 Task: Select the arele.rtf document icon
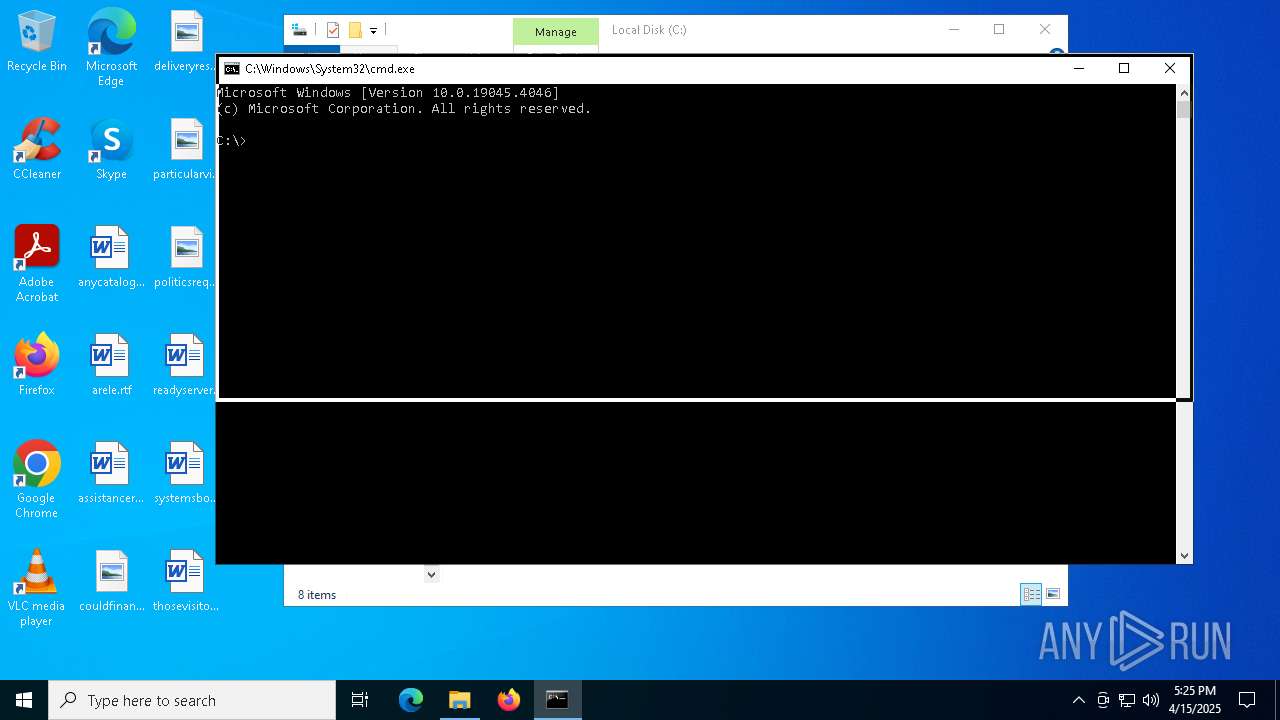[x=111, y=365]
